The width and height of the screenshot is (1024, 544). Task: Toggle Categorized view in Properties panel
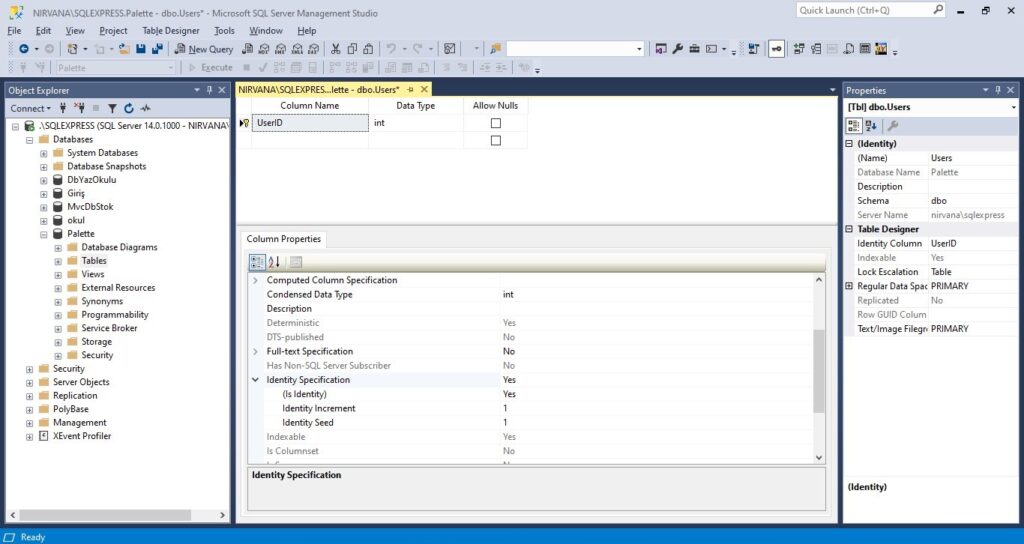[854, 125]
